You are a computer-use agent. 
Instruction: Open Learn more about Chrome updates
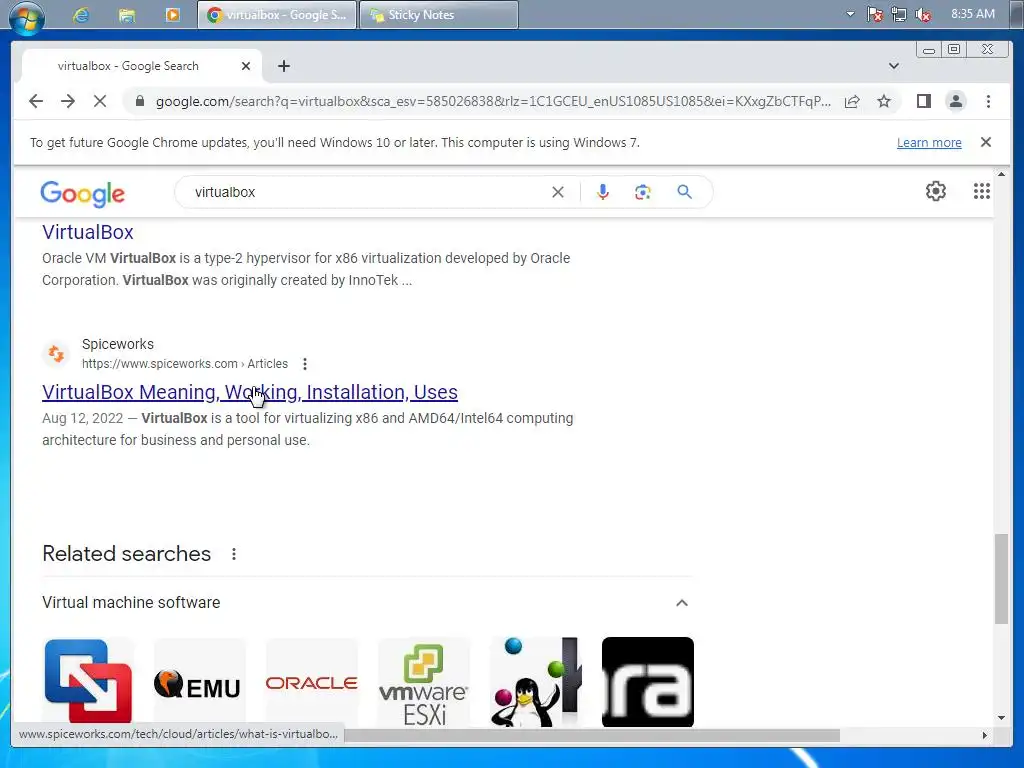[x=929, y=142]
